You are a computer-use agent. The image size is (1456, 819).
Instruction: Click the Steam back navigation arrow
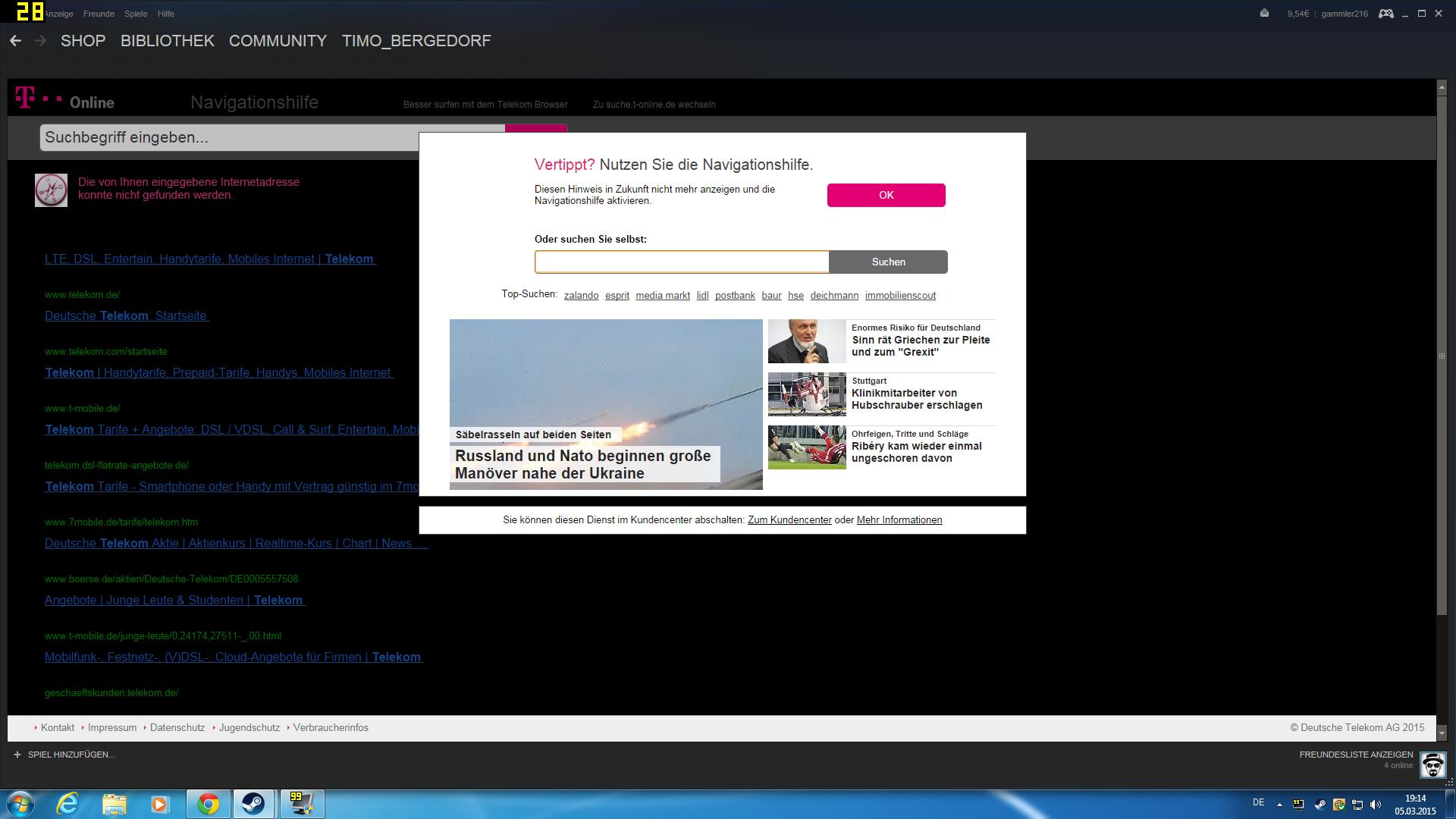[x=15, y=41]
